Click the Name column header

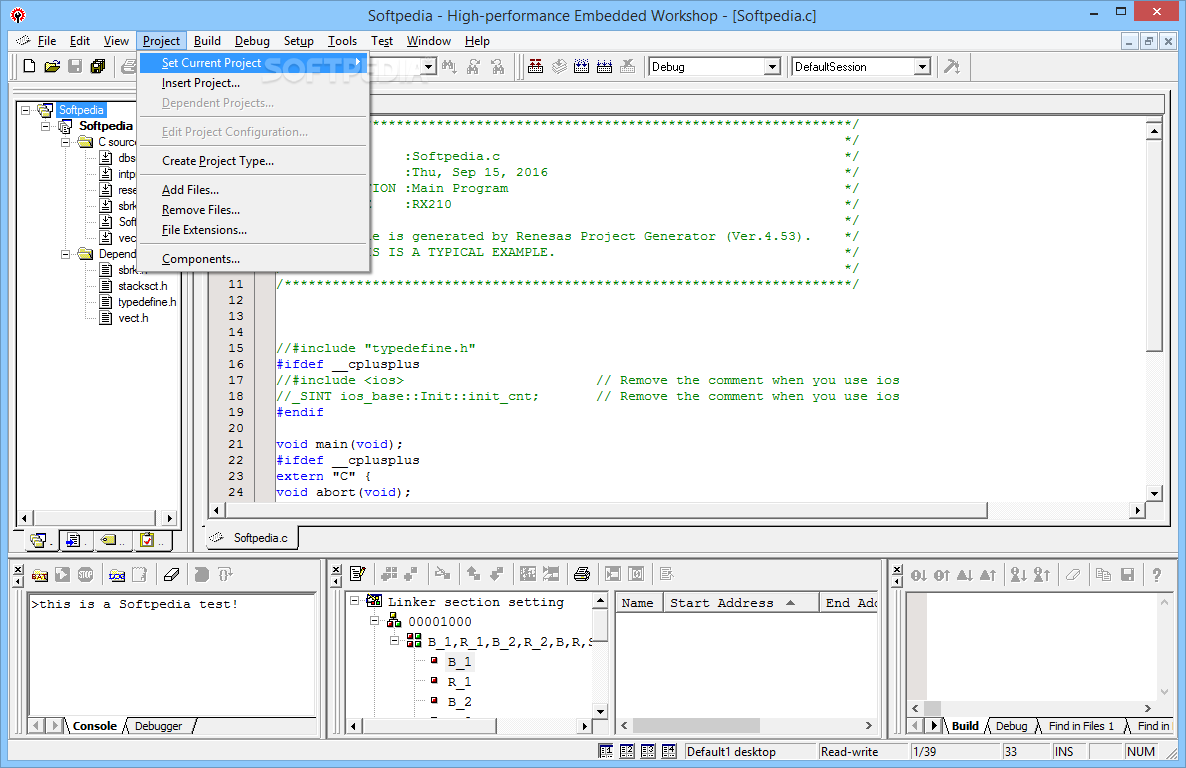(640, 602)
